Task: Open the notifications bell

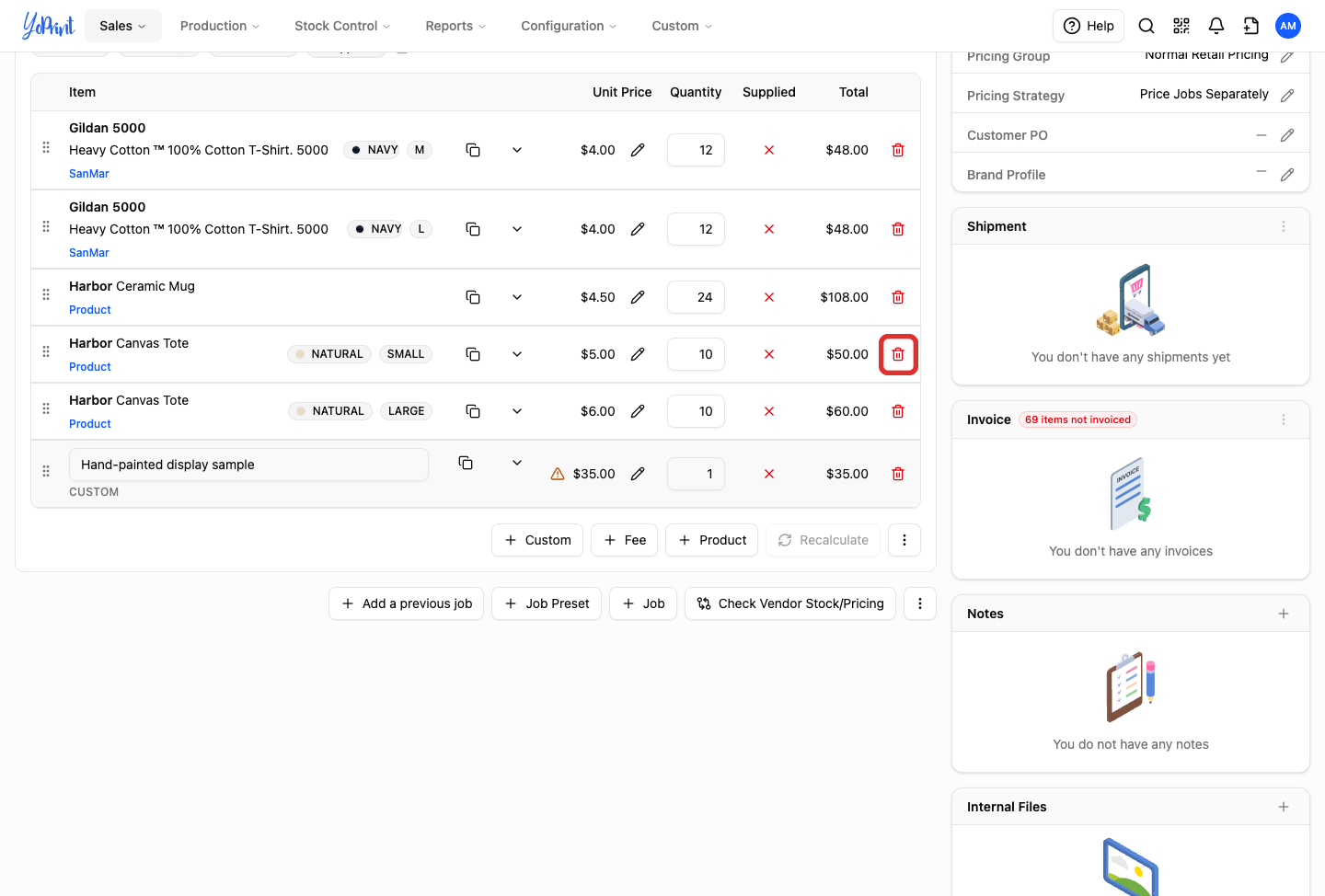Action: coord(1216,26)
